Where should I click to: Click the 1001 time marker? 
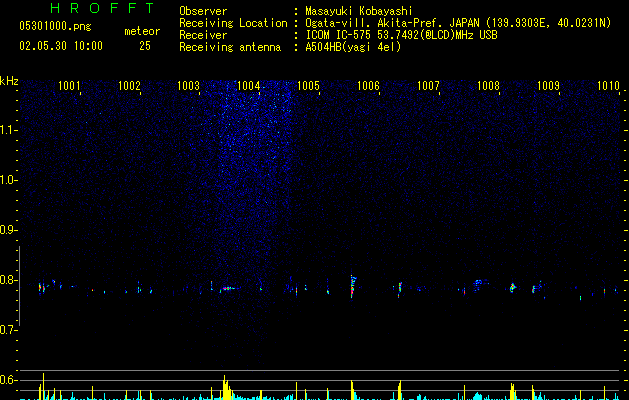click(x=69, y=85)
